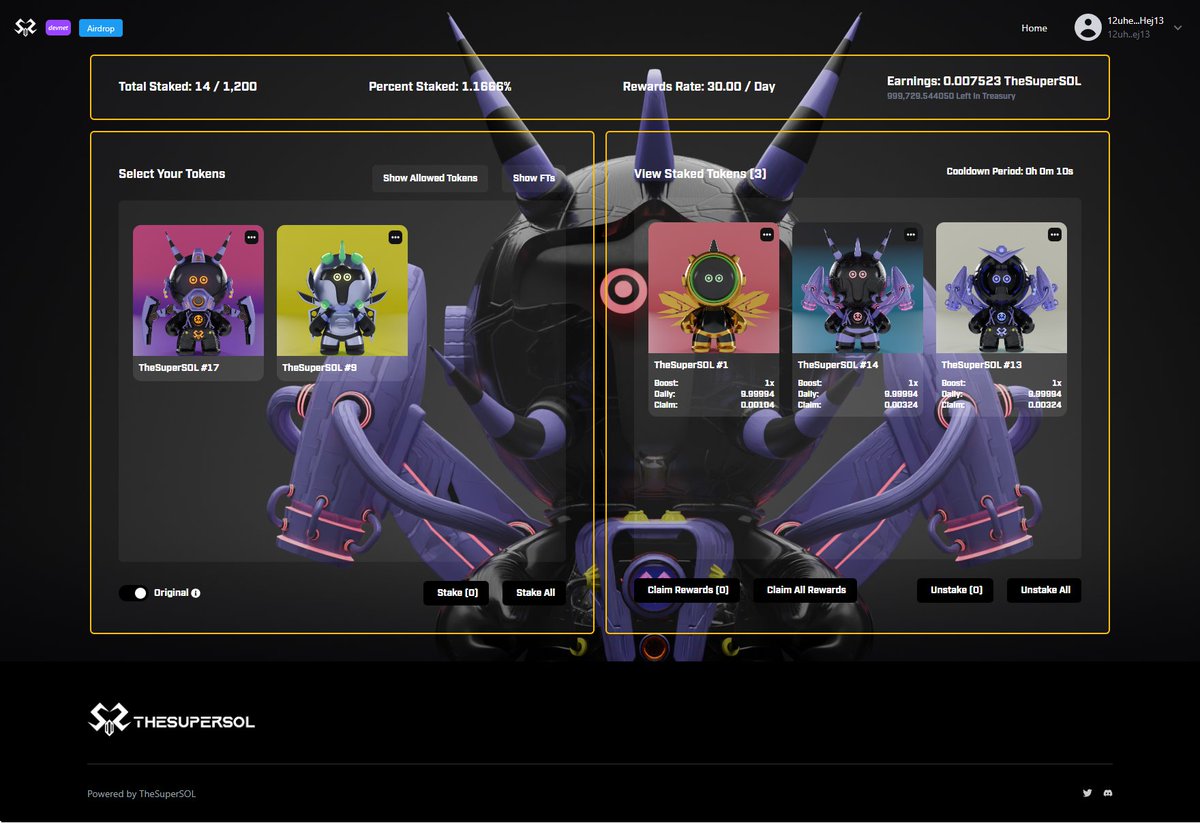Click the Earnings: 0.007523 TheSuperSOL text
This screenshot has width=1200, height=823.
[984, 81]
